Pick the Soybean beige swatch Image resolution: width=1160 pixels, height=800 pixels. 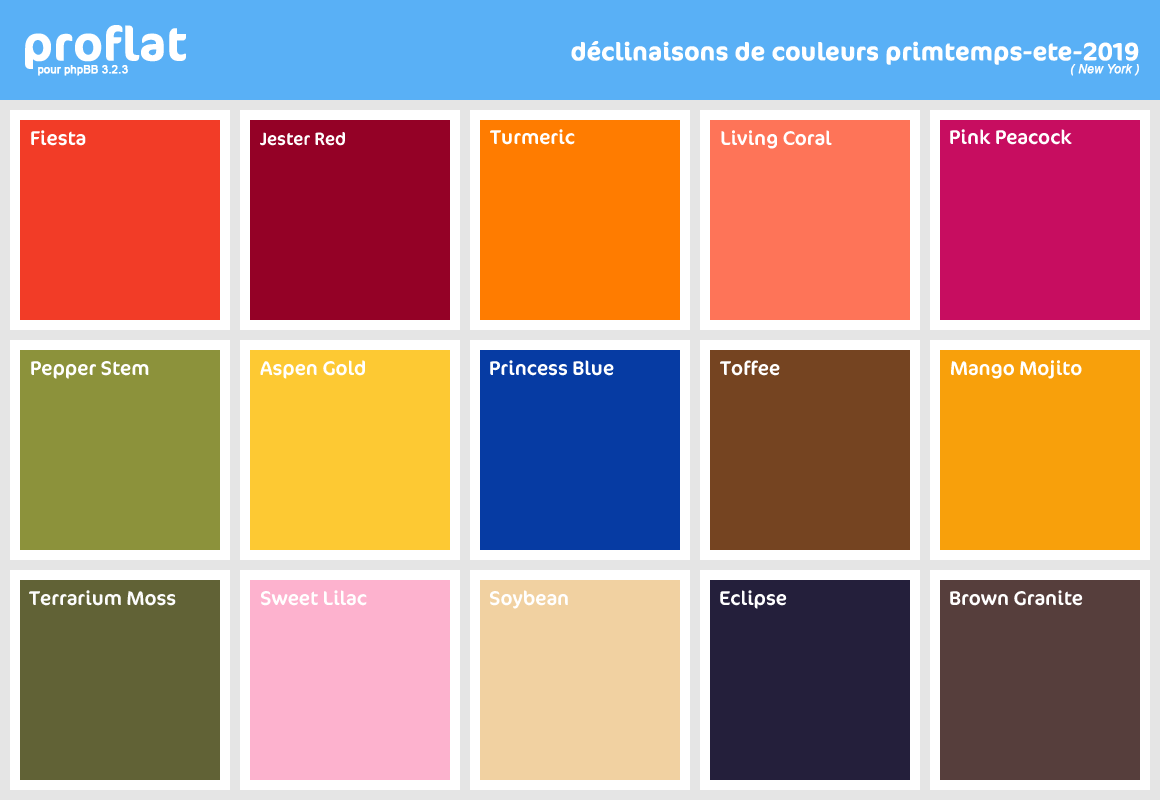[580, 680]
